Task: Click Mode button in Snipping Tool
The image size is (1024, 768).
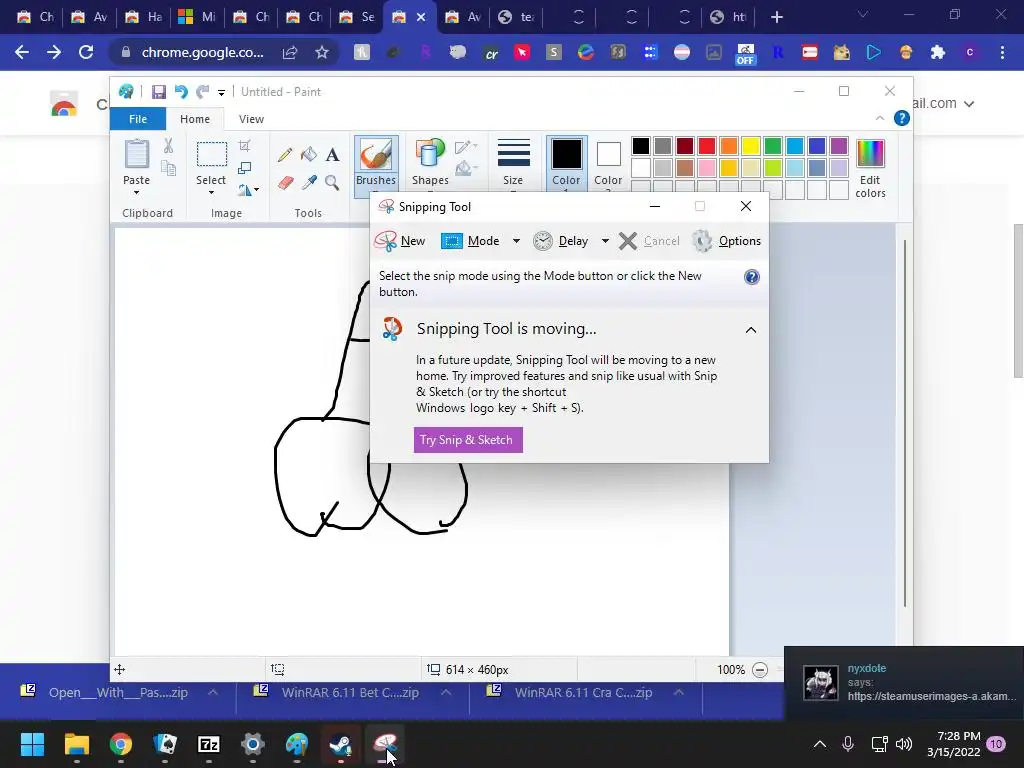Action: [x=472, y=241]
